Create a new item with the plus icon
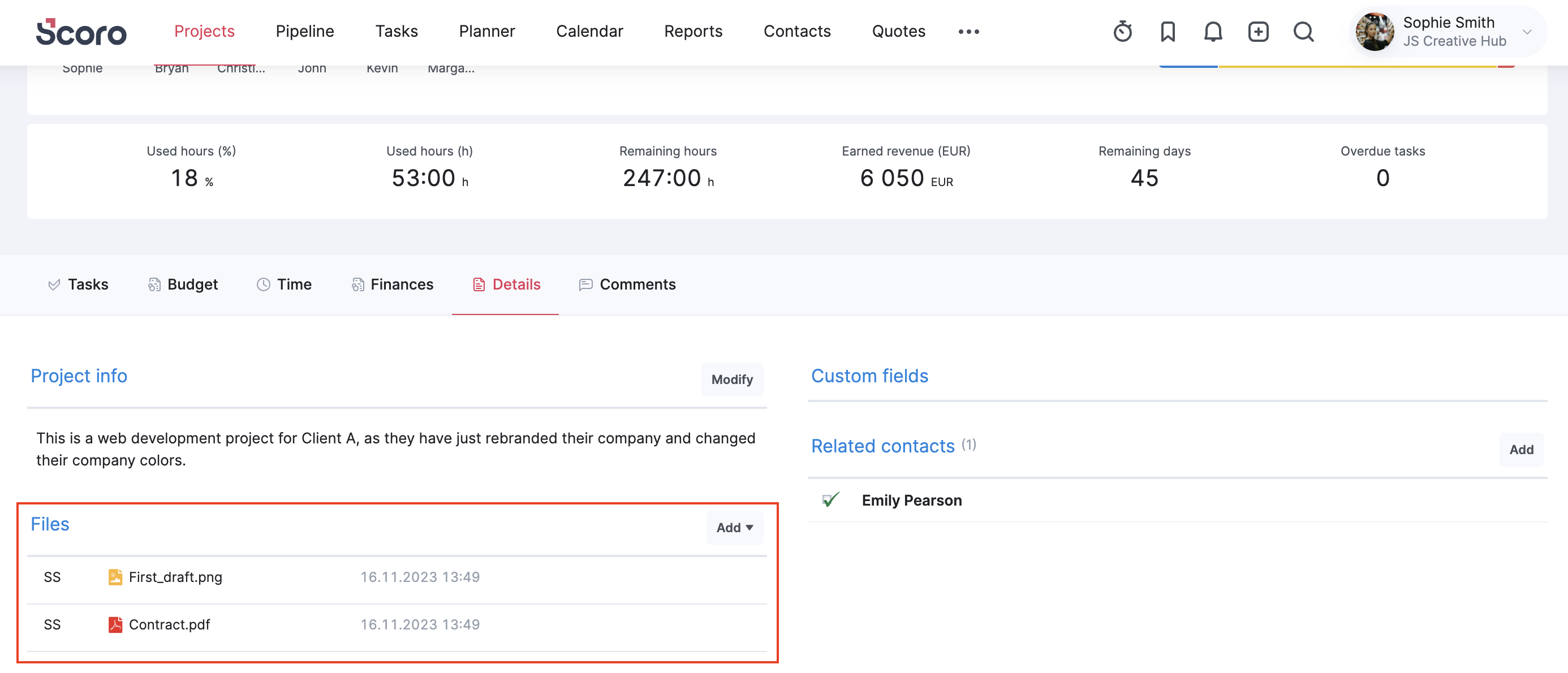 (x=1257, y=32)
